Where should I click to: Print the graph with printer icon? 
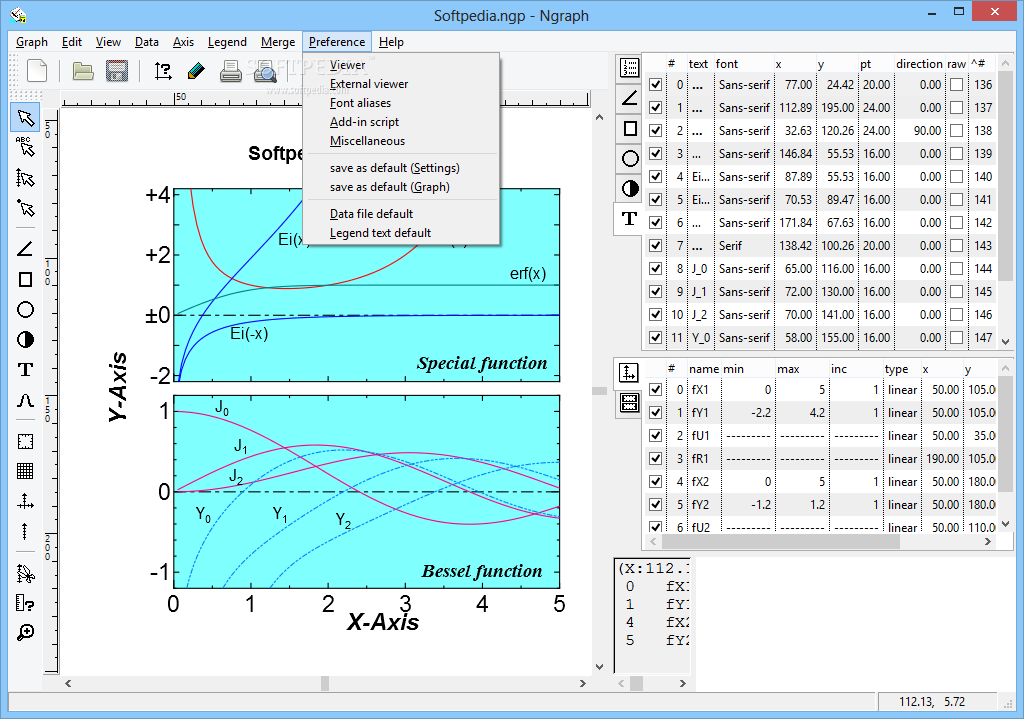[x=231, y=71]
